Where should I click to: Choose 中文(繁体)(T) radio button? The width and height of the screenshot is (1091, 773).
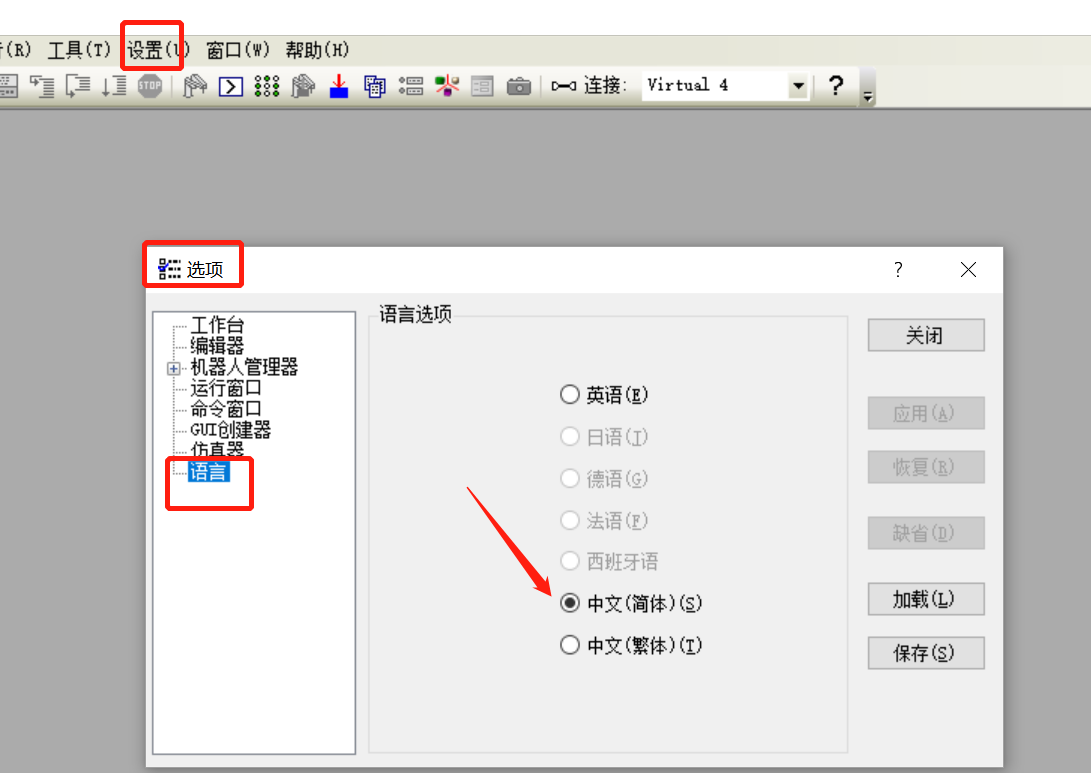click(x=570, y=645)
